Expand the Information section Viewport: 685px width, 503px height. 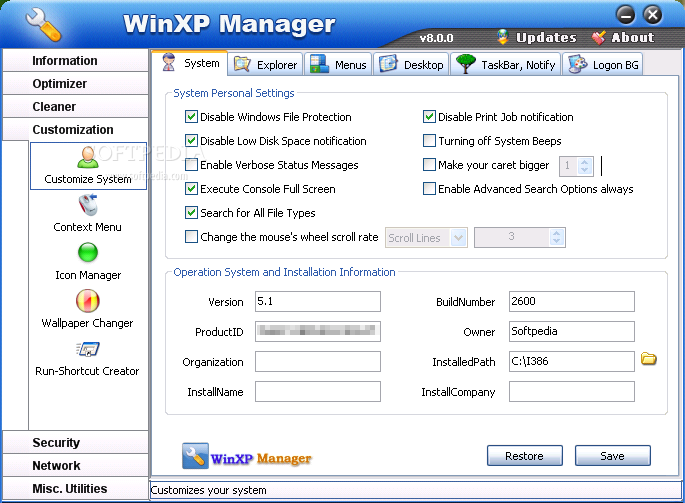tap(75, 60)
